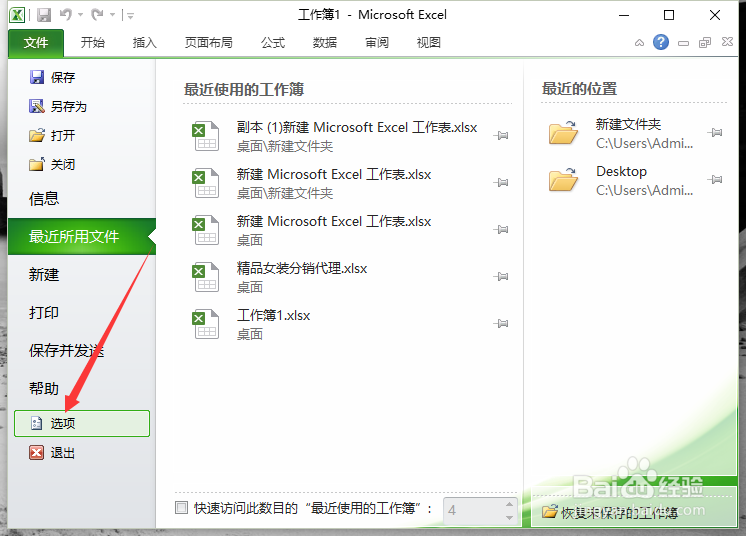The height and width of the screenshot is (536, 746).
Task: Click 退出 to exit Excel
Action: pyautogui.click(x=52, y=452)
